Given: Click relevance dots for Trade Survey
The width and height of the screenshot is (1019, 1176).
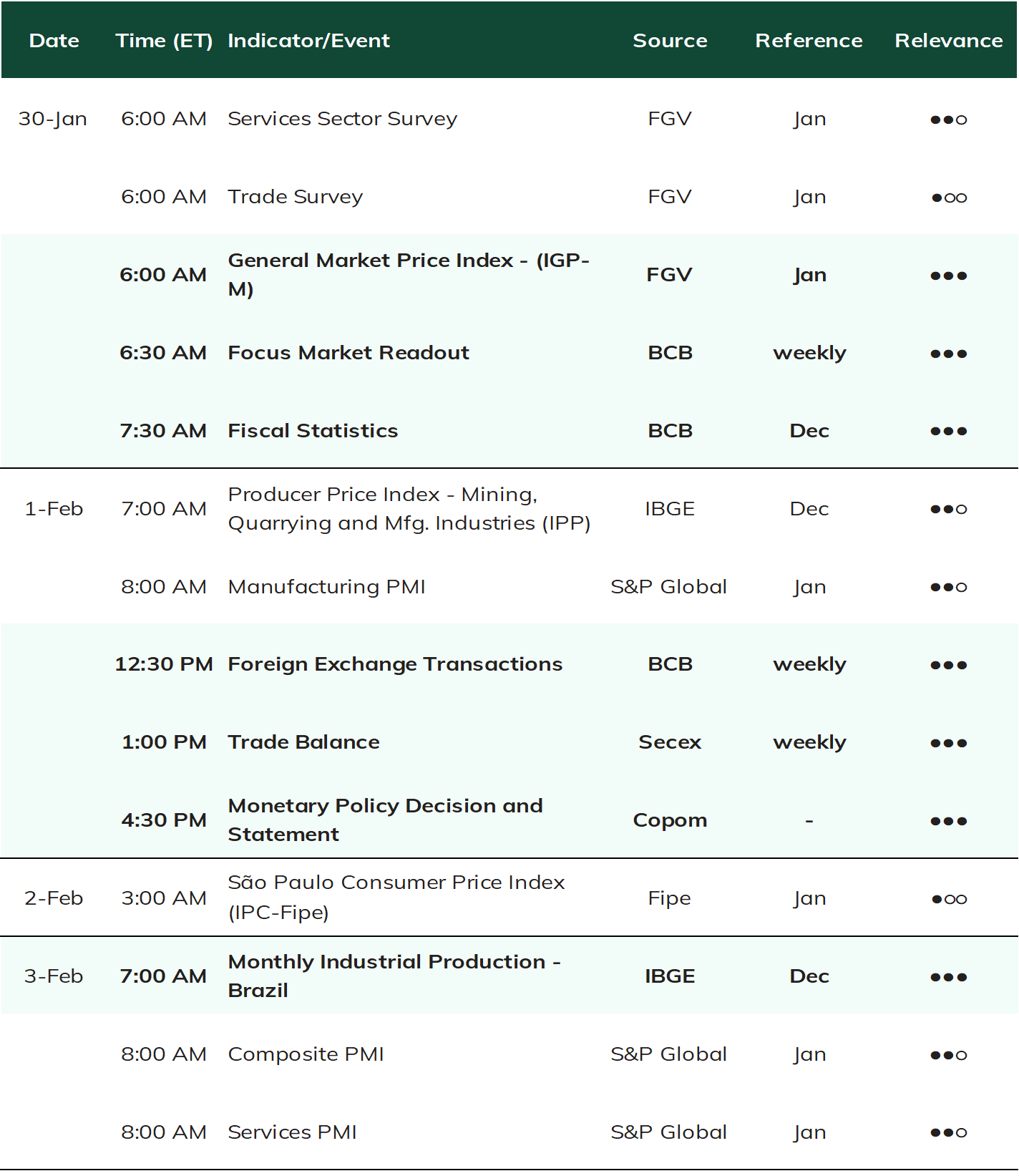Looking at the screenshot, I should [x=948, y=198].
